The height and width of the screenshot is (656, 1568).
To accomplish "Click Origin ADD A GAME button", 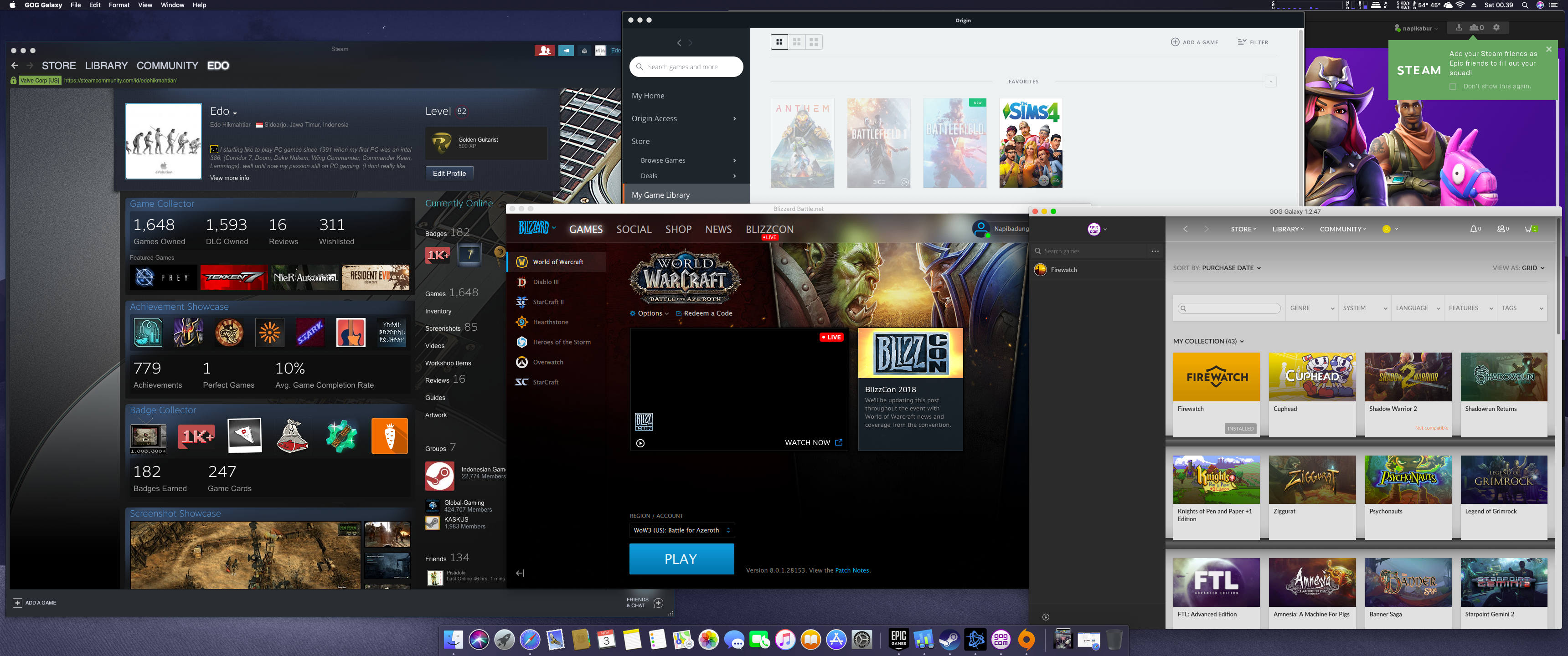I will click(1194, 42).
